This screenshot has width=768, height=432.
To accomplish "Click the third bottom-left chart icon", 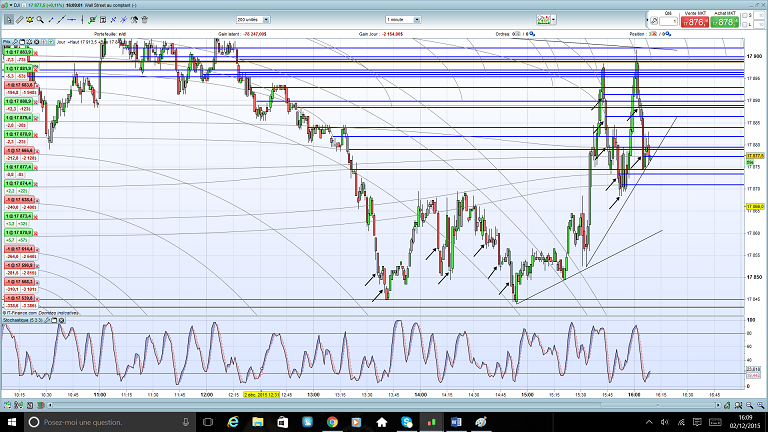I will pos(30,405).
